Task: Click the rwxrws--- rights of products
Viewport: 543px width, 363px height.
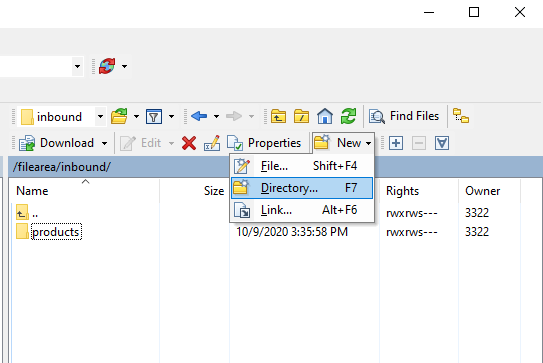Action: 411,232
